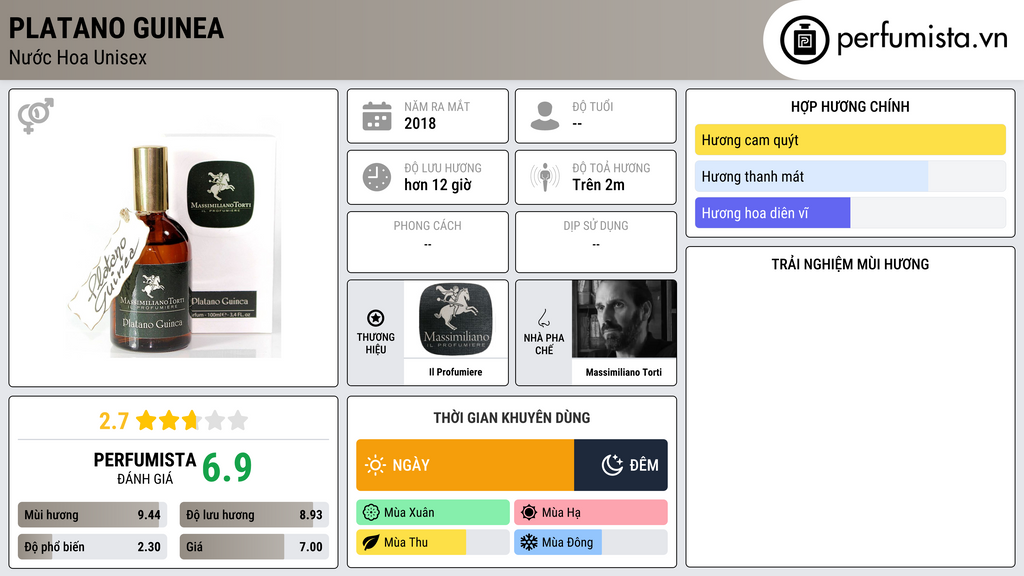Click the calendar icon beside Năm ra mắt
The height and width of the screenshot is (576, 1024).
coord(377,116)
